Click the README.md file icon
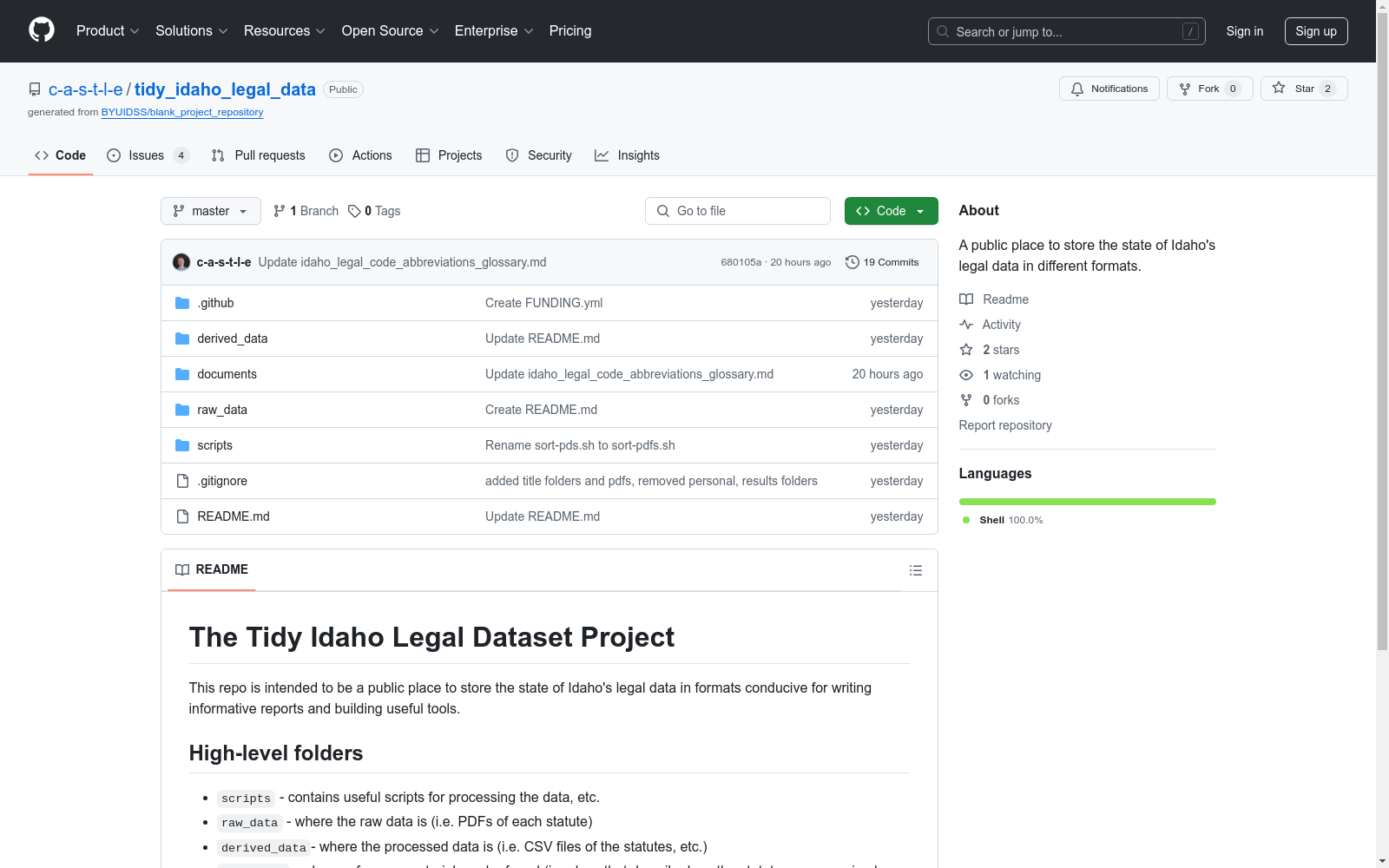Screen dimensions: 1389x868 click(x=182, y=516)
